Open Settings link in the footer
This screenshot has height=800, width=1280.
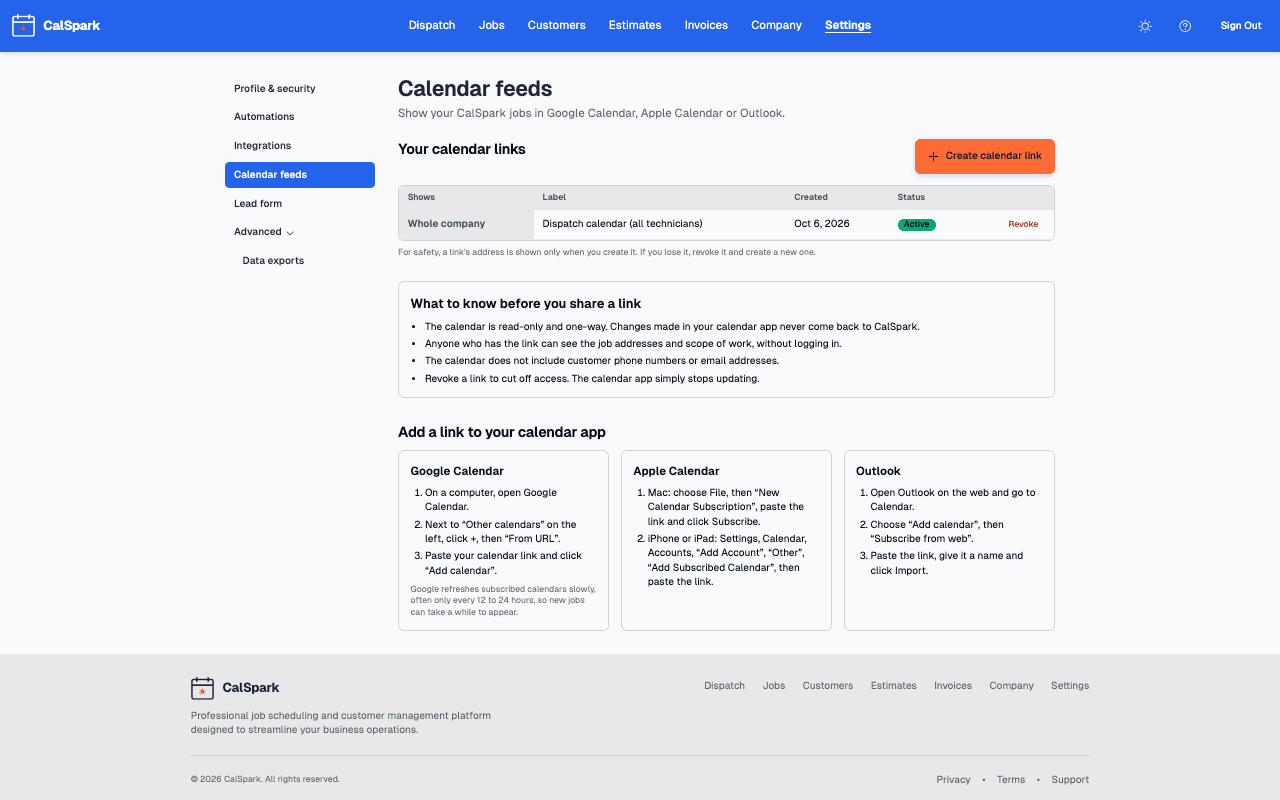[1070, 686]
